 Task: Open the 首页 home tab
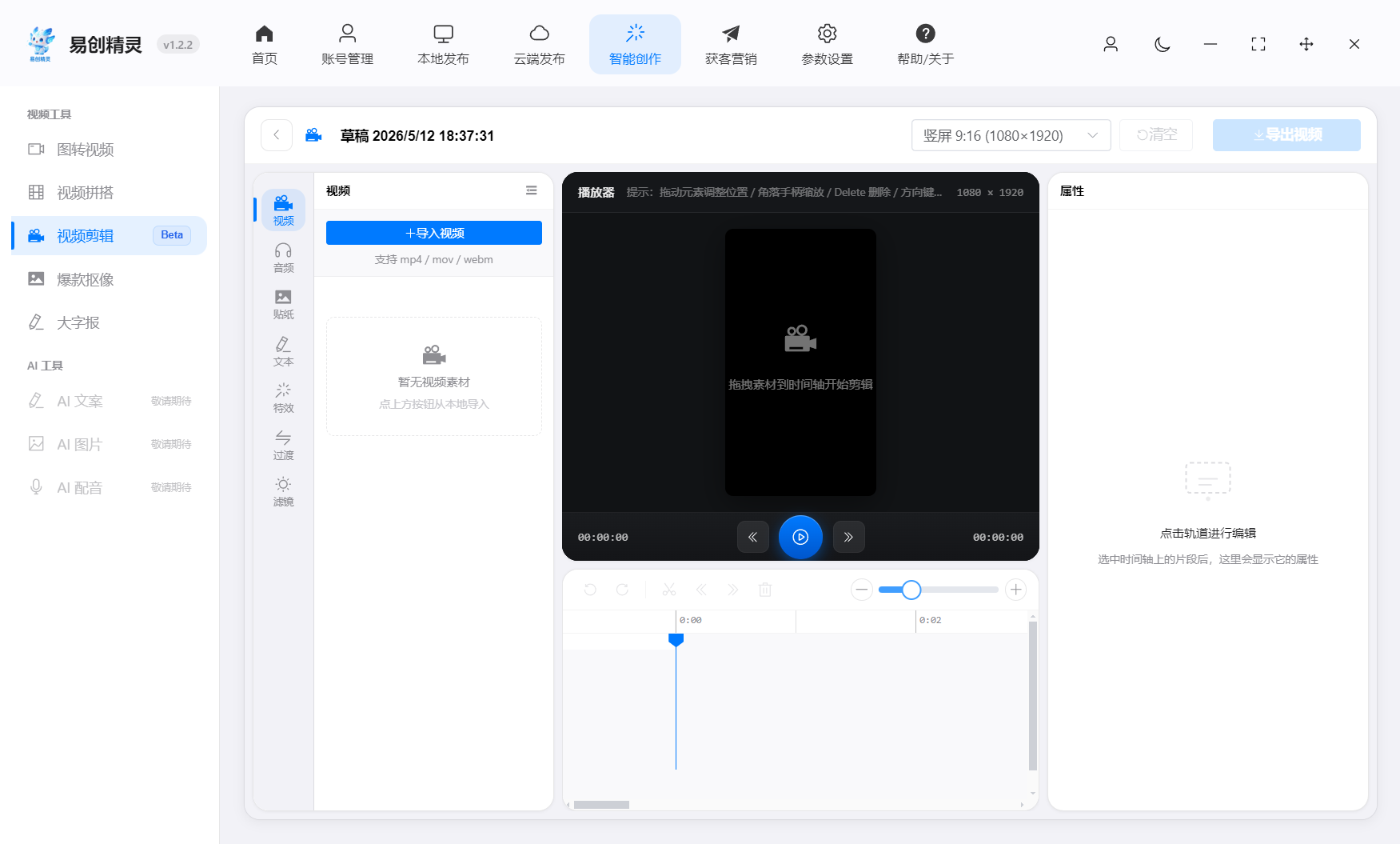[x=265, y=45]
